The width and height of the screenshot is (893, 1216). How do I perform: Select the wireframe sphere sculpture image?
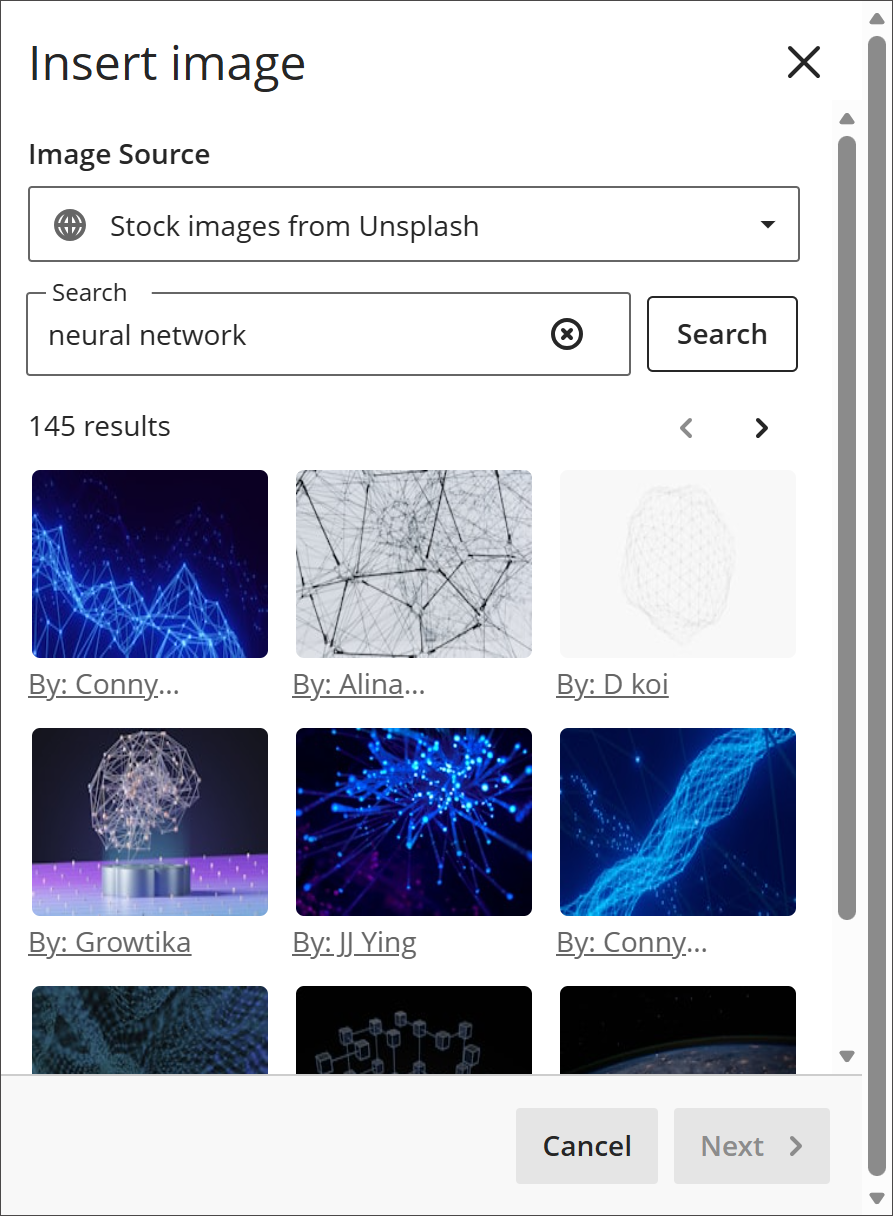[x=149, y=821]
